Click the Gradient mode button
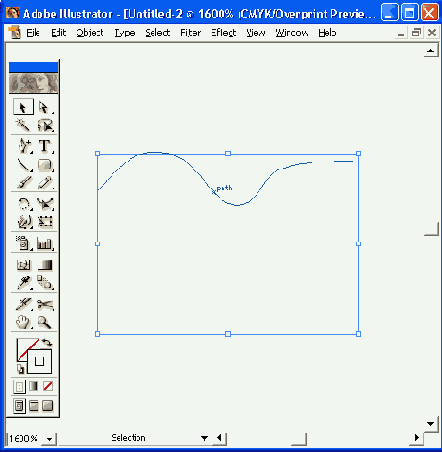This screenshot has height=452, width=442. (x=33, y=386)
